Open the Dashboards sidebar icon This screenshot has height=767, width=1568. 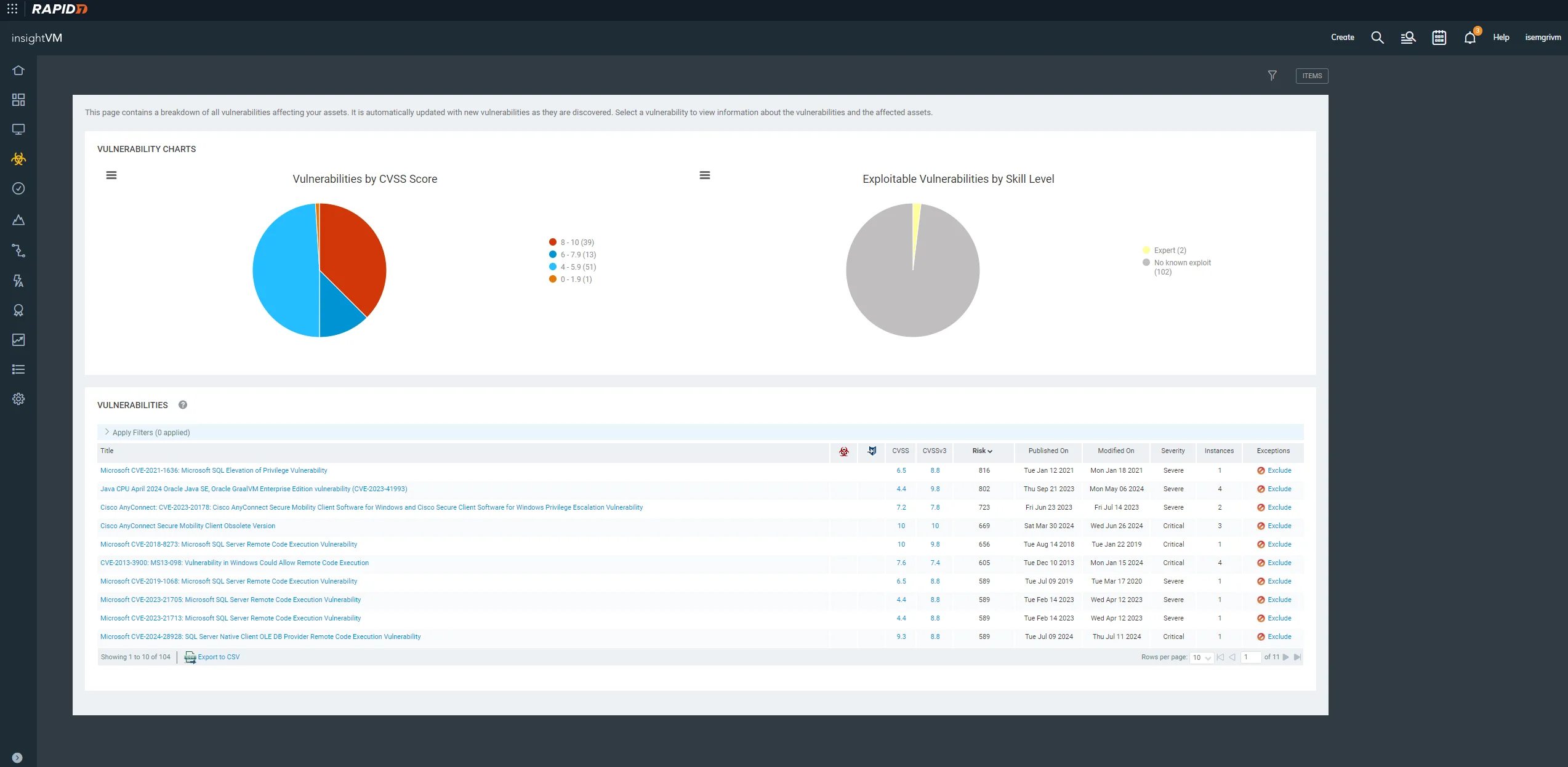pos(18,100)
